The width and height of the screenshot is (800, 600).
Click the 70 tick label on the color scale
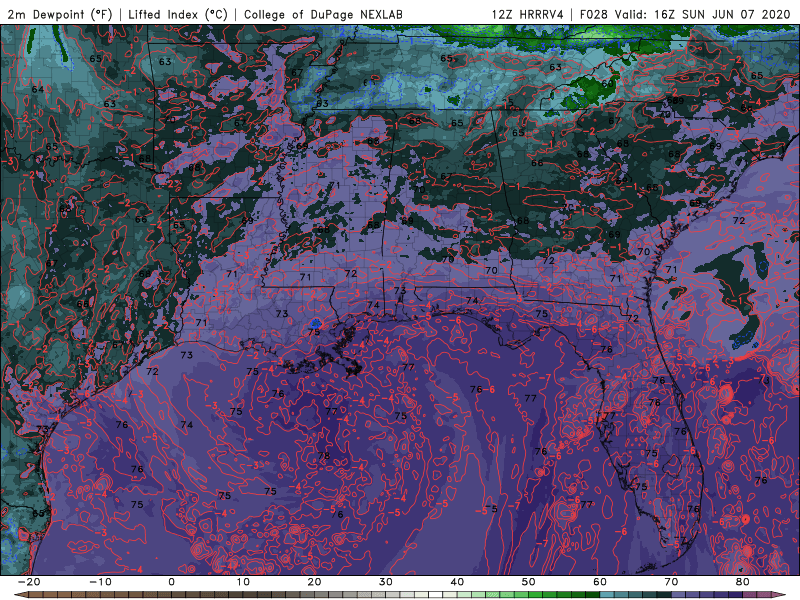click(x=671, y=582)
